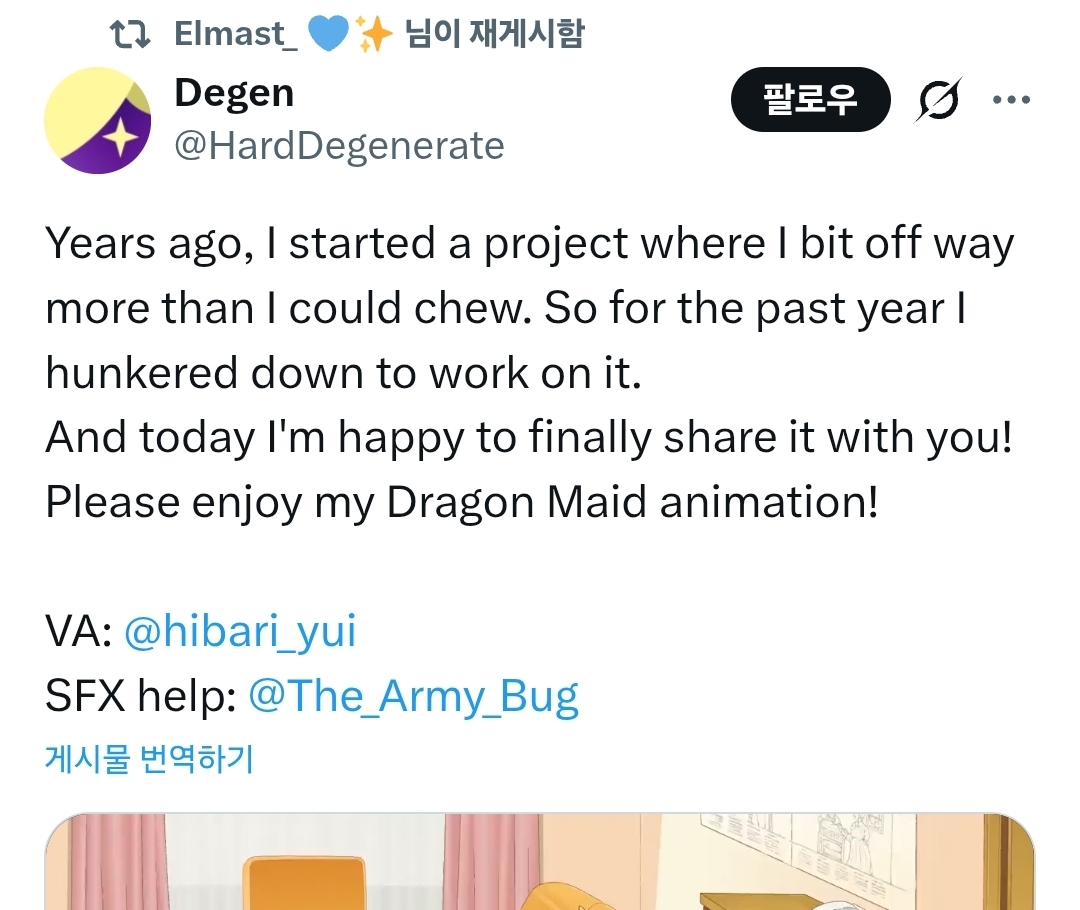Click the 님이 재게시함 repost label
Screen dimensions: 1080x910
click(x=494, y=35)
